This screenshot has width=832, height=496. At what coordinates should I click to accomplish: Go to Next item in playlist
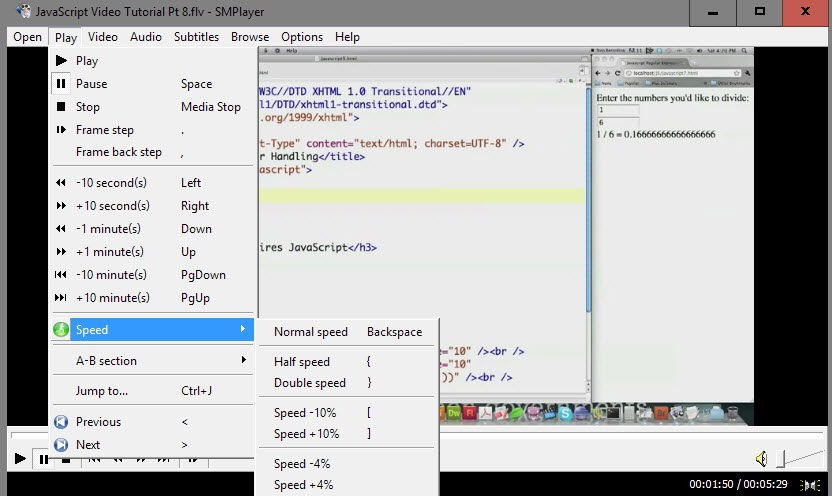[x=153, y=445]
